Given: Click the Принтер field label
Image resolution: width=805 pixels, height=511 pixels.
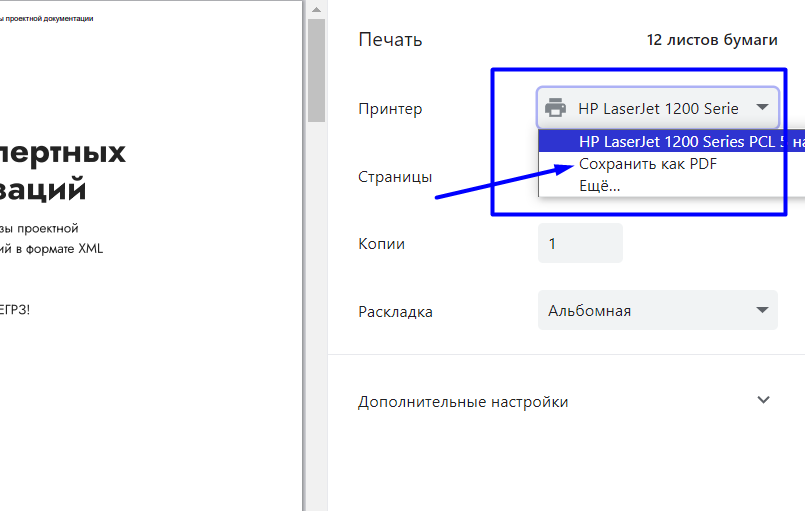Looking at the screenshot, I should (x=390, y=109).
